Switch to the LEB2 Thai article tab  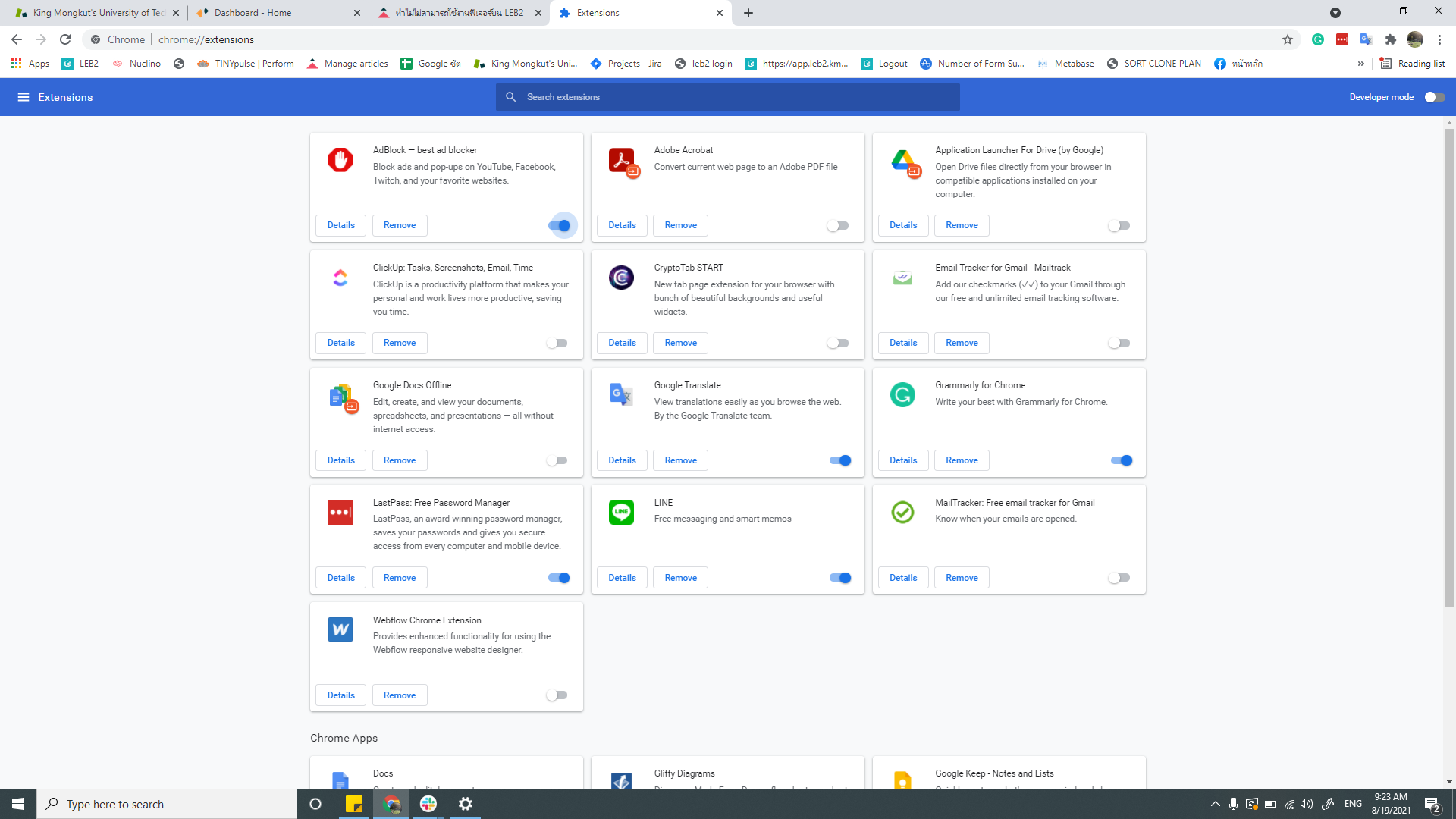pyautogui.click(x=460, y=13)
